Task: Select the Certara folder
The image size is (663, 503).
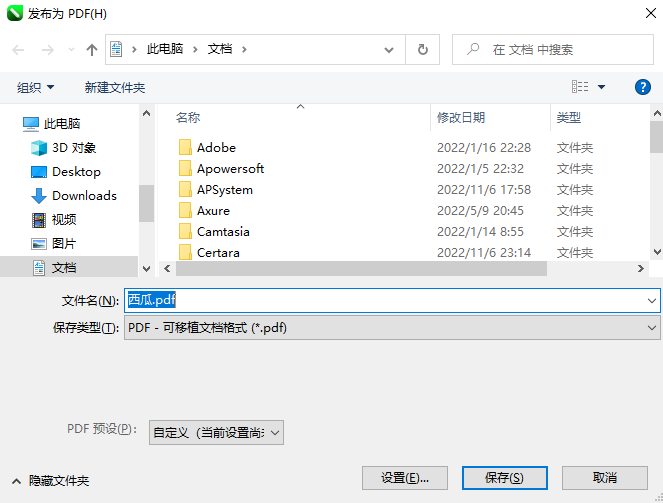Action: pos(218,253)
